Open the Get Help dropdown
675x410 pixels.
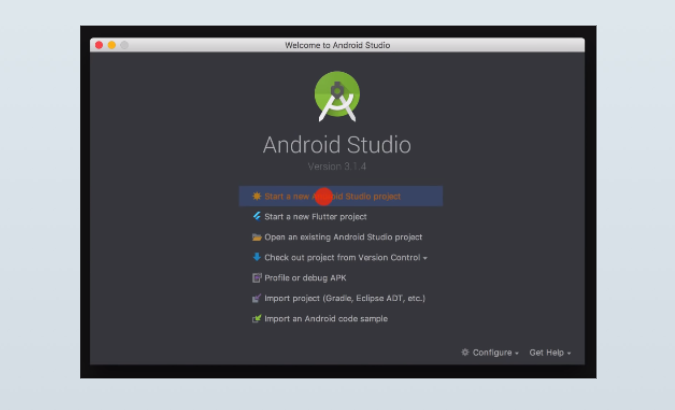click(x=550, y=353)
